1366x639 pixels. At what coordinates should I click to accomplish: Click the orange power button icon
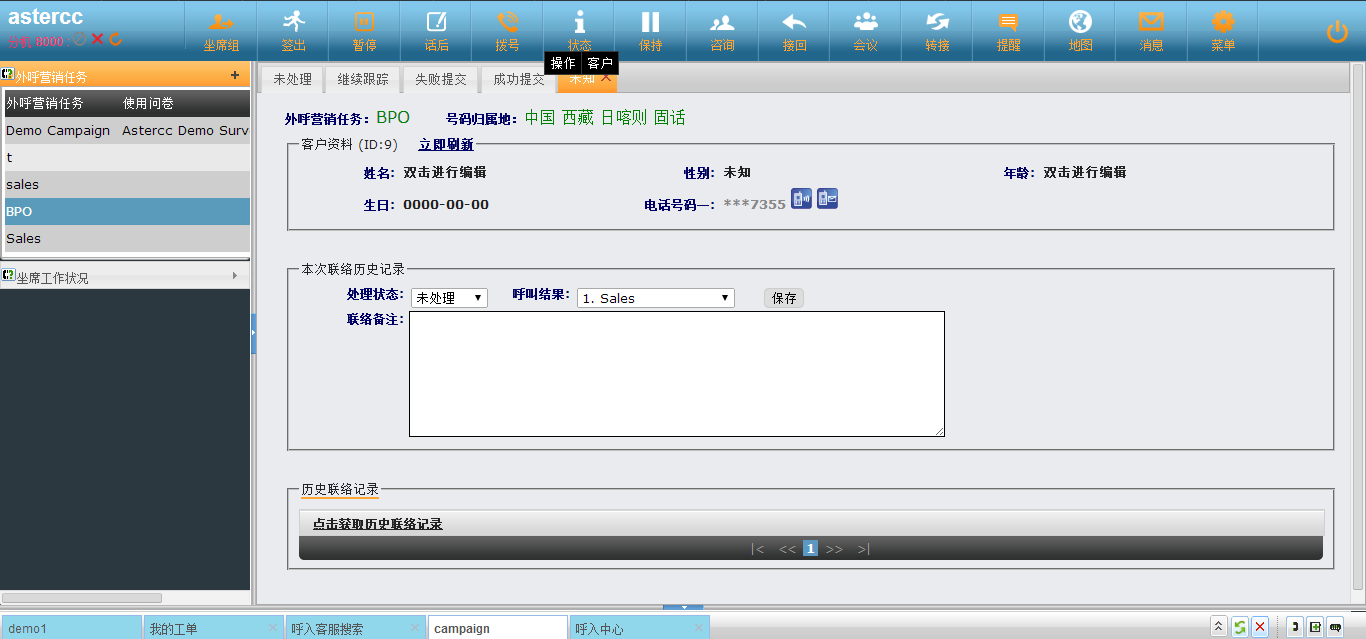(x=1337, y=32)
